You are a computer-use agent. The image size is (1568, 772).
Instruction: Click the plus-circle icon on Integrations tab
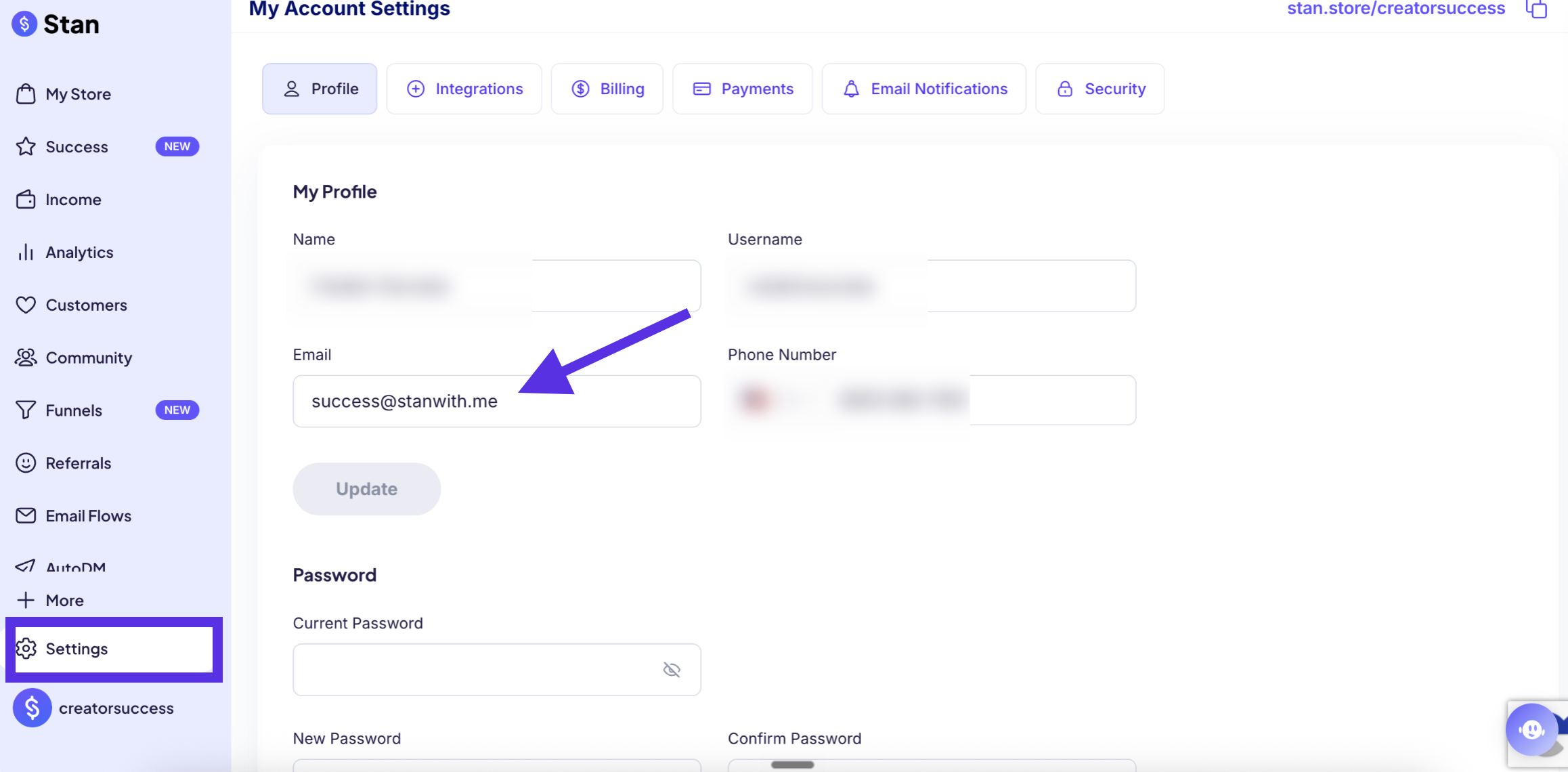(x=416, y=89)
